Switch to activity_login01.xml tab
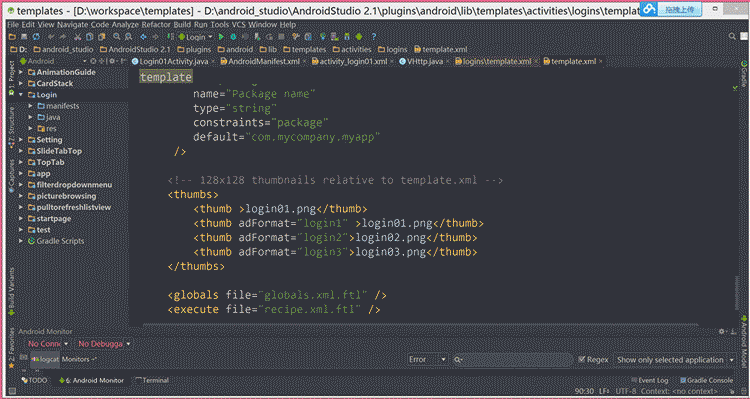750x399 pixels. click(x=353, y=61)
